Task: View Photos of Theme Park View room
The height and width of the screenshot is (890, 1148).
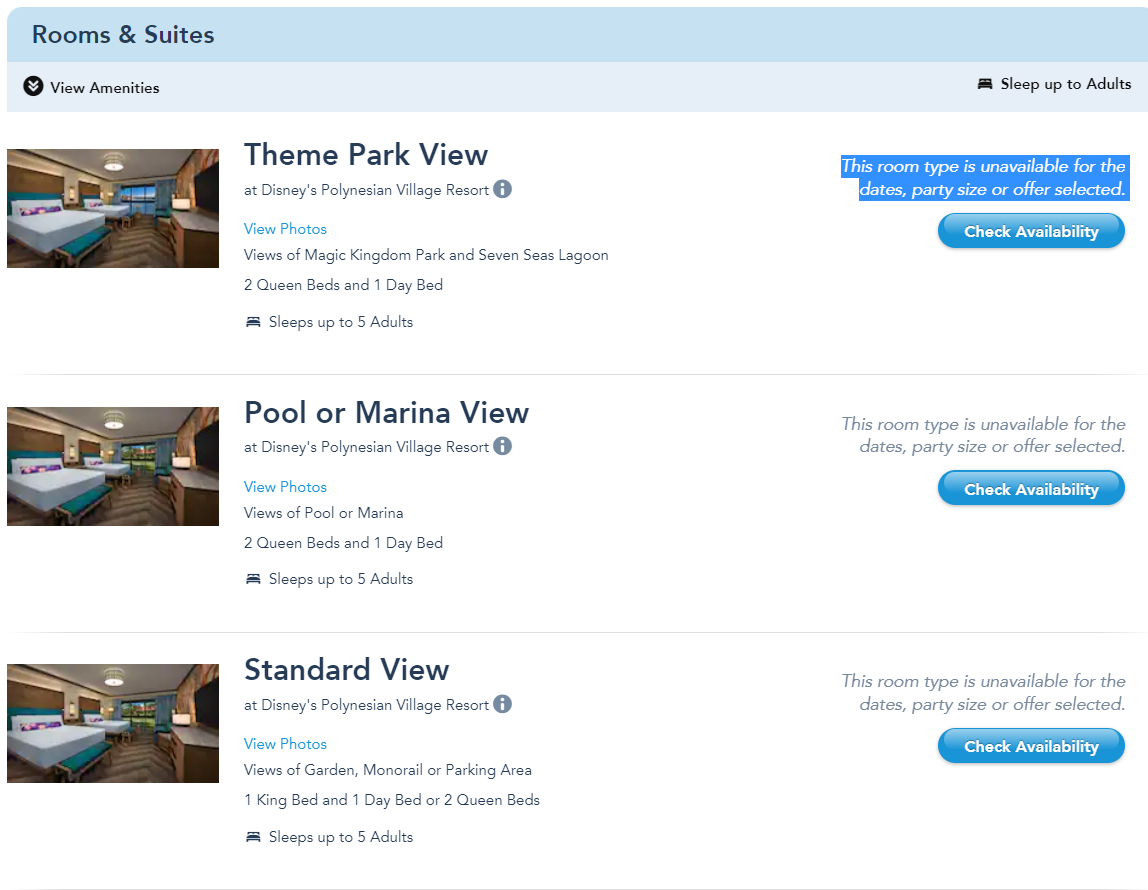Action: (x=285, y=229)
